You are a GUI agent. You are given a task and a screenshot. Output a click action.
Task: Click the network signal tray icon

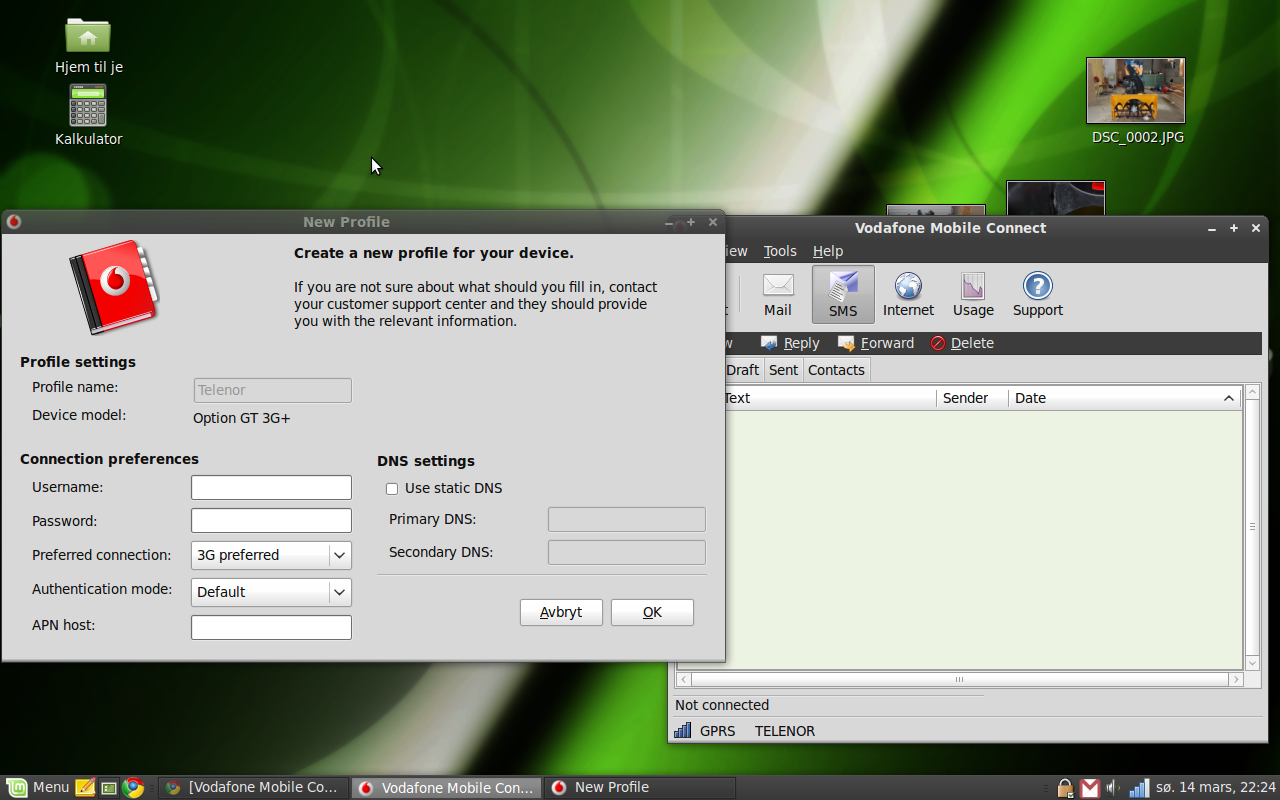click(1139, 788)
